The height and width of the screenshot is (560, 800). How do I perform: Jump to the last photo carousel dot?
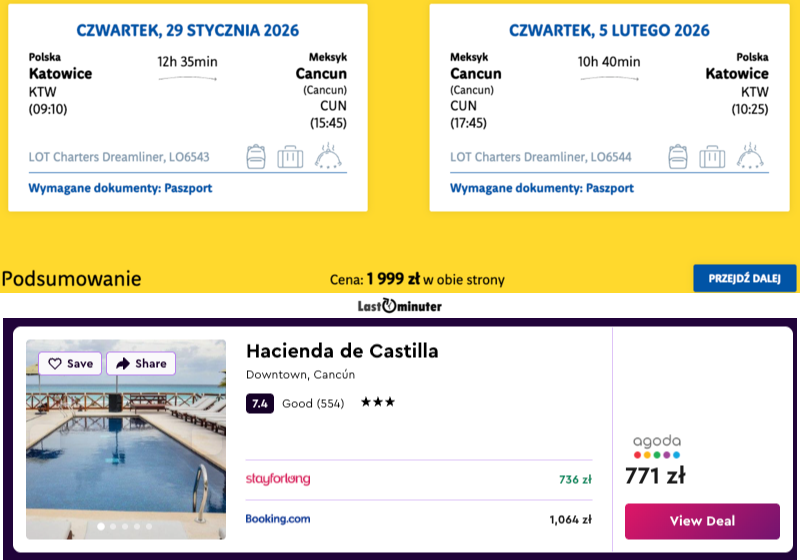coord(149,526)
